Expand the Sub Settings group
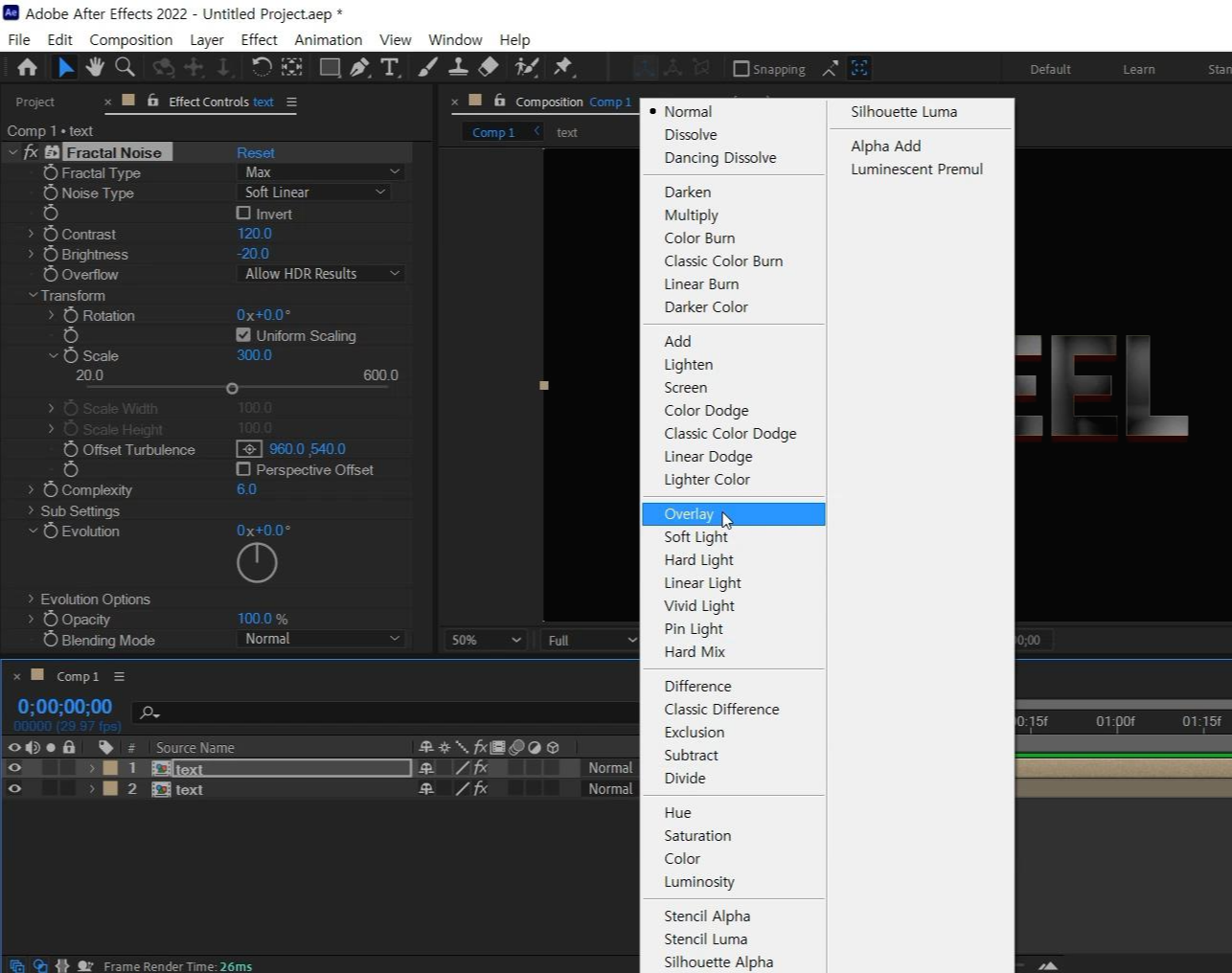Image resolution: width=1232 pixels, height=973 pixels. (31, 510)
